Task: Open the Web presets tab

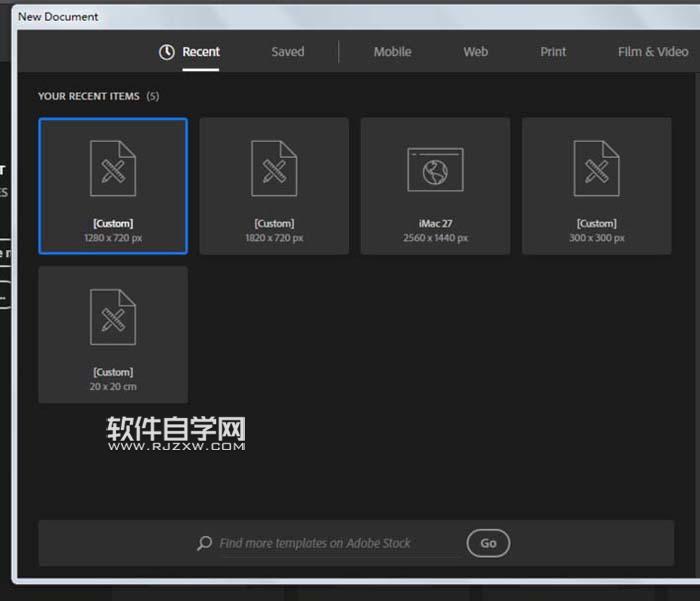Action: pos(475,52)
